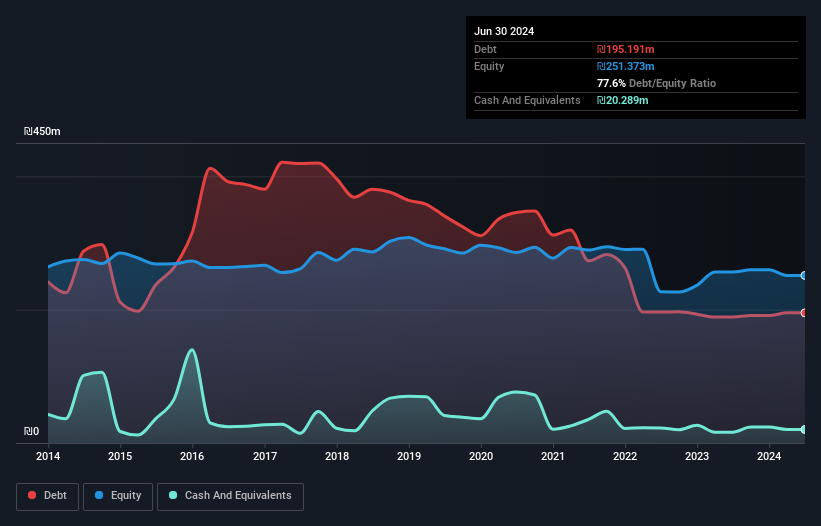
Task: Click the Equity label in tooltip
Action: (x=489, y=66)
